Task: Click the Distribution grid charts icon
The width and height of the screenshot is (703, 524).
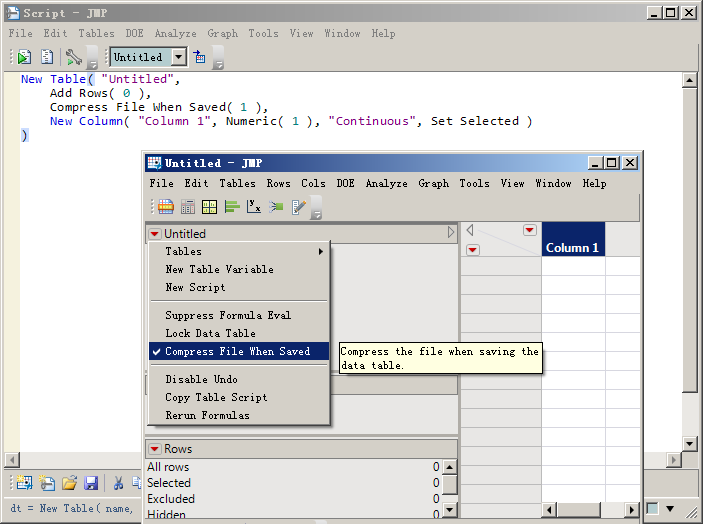Action: (x=209, y=207)
